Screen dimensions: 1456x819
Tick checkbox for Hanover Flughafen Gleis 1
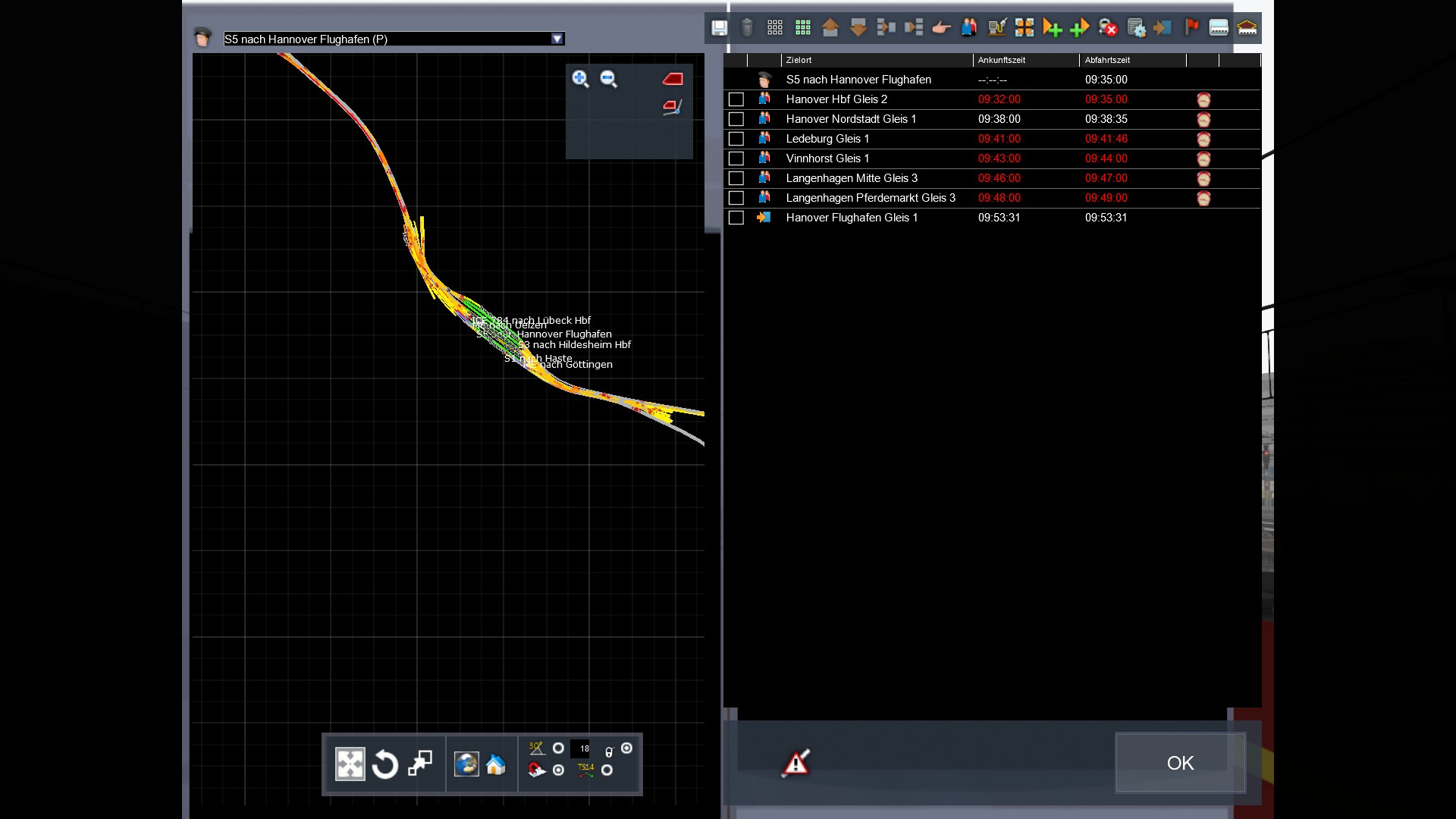click(736, 218)
